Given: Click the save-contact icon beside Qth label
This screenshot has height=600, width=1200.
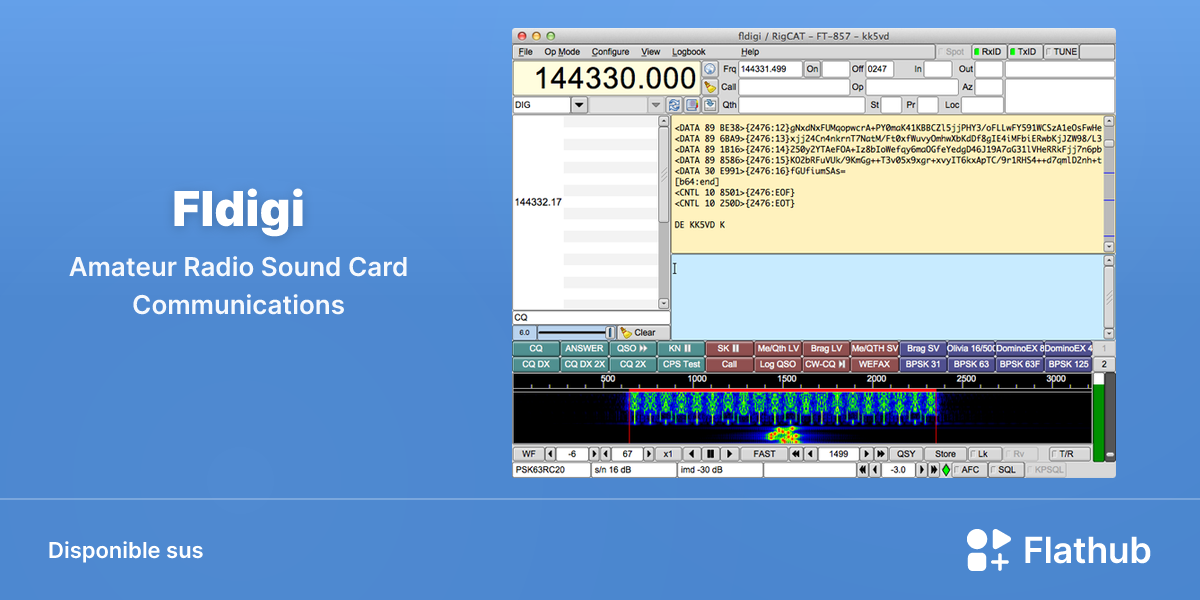Looking at the screenshot, I should pyautogui.click(x=710, y=105).
